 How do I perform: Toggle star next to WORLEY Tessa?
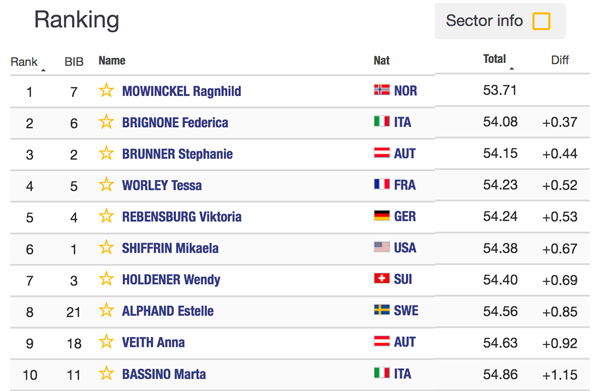coord(106,185)
